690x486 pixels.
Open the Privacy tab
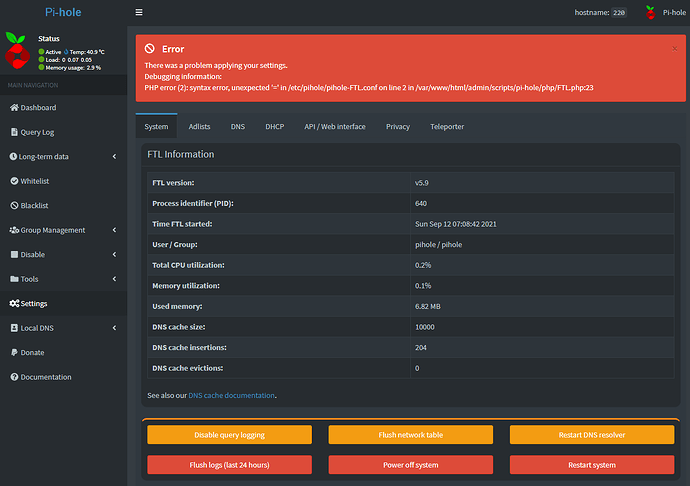point(398,126)
